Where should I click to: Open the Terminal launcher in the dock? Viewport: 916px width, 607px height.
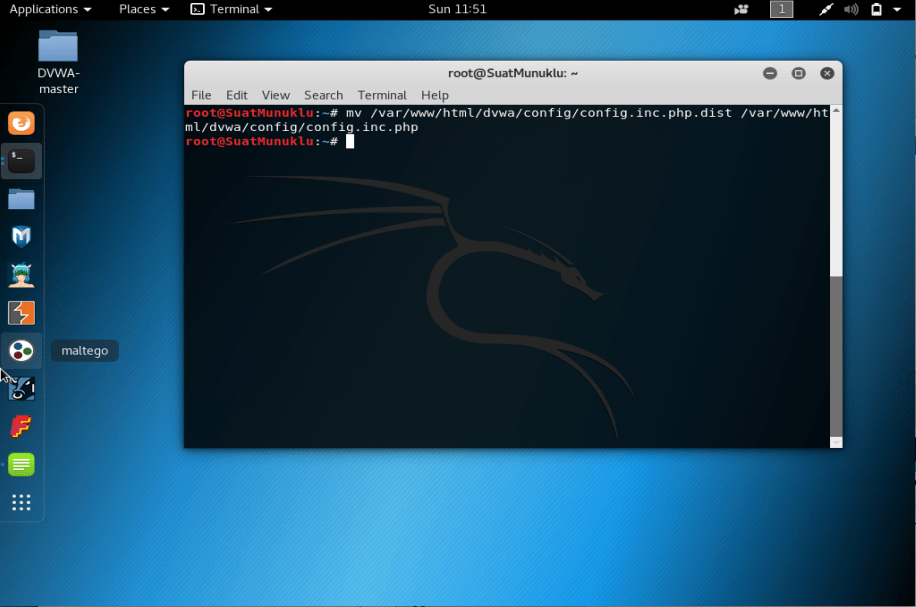pyautogui.click(x=21, y=161)
